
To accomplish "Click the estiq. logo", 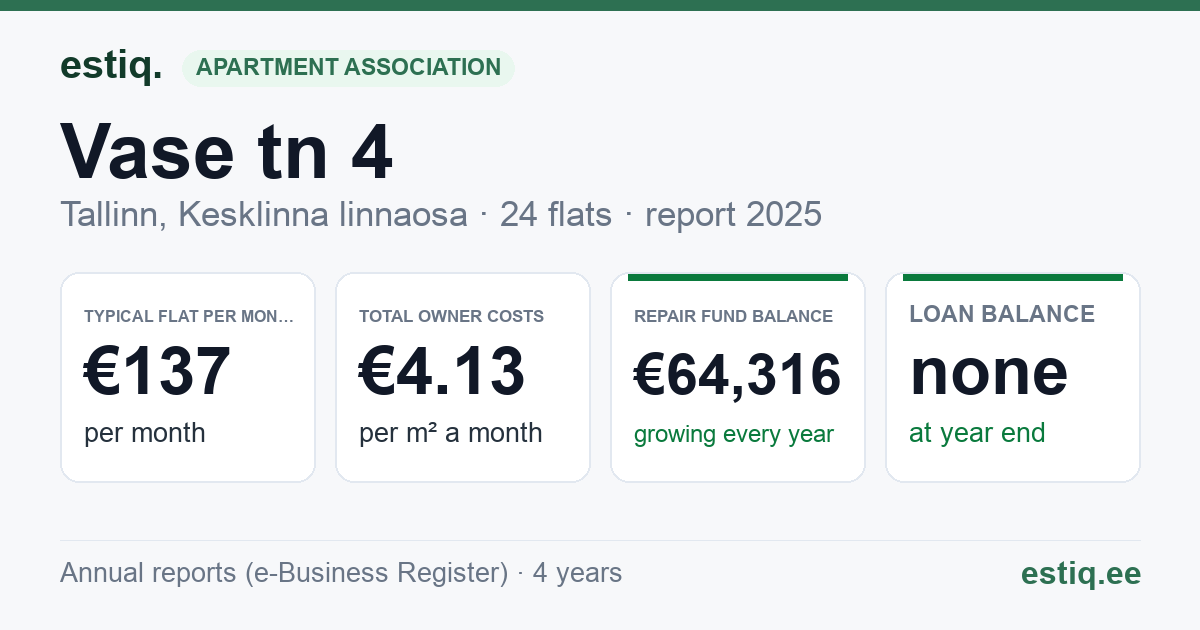I will [111, 66].
